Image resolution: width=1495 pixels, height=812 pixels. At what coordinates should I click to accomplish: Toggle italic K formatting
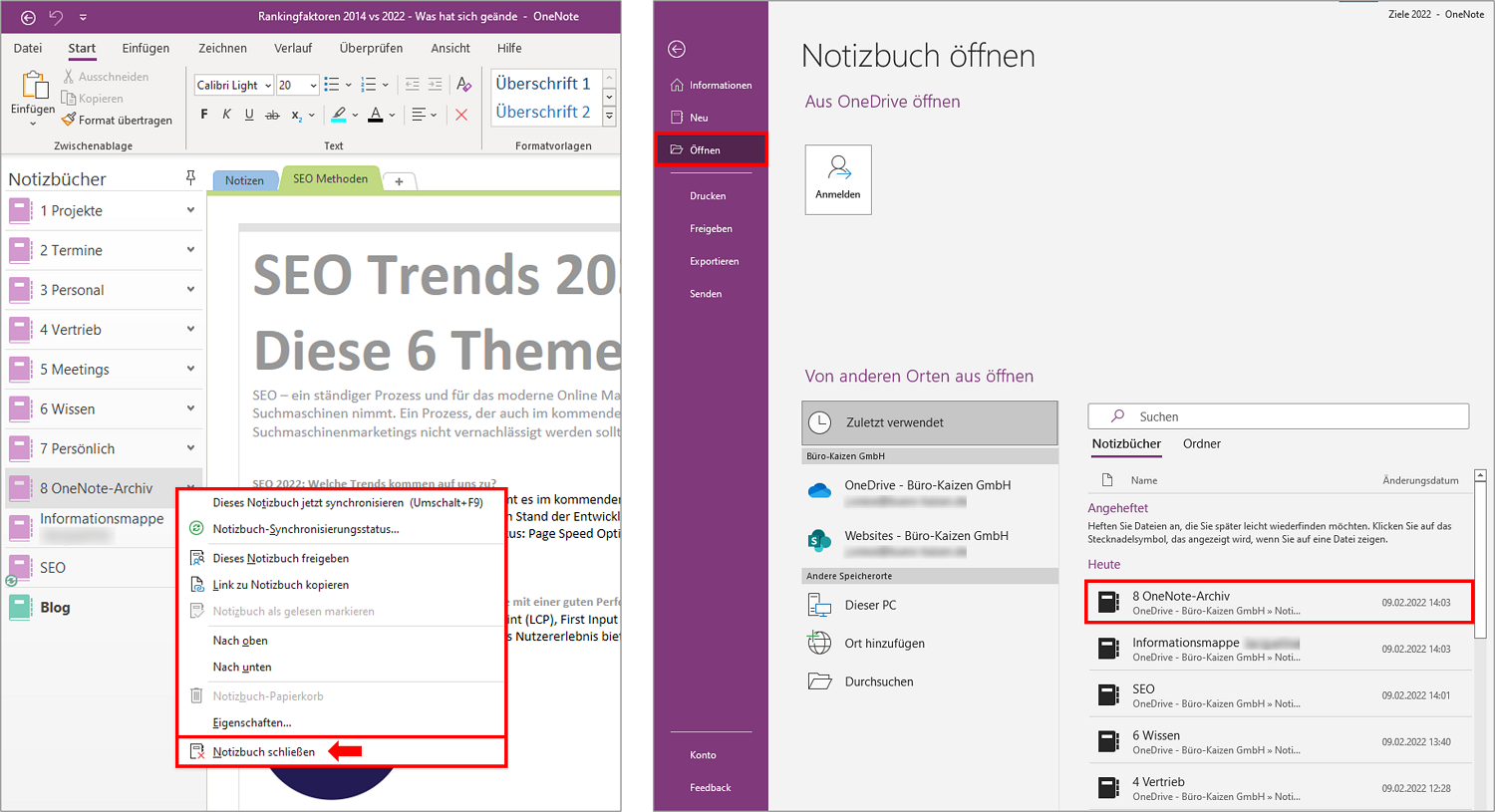(226, 115)
